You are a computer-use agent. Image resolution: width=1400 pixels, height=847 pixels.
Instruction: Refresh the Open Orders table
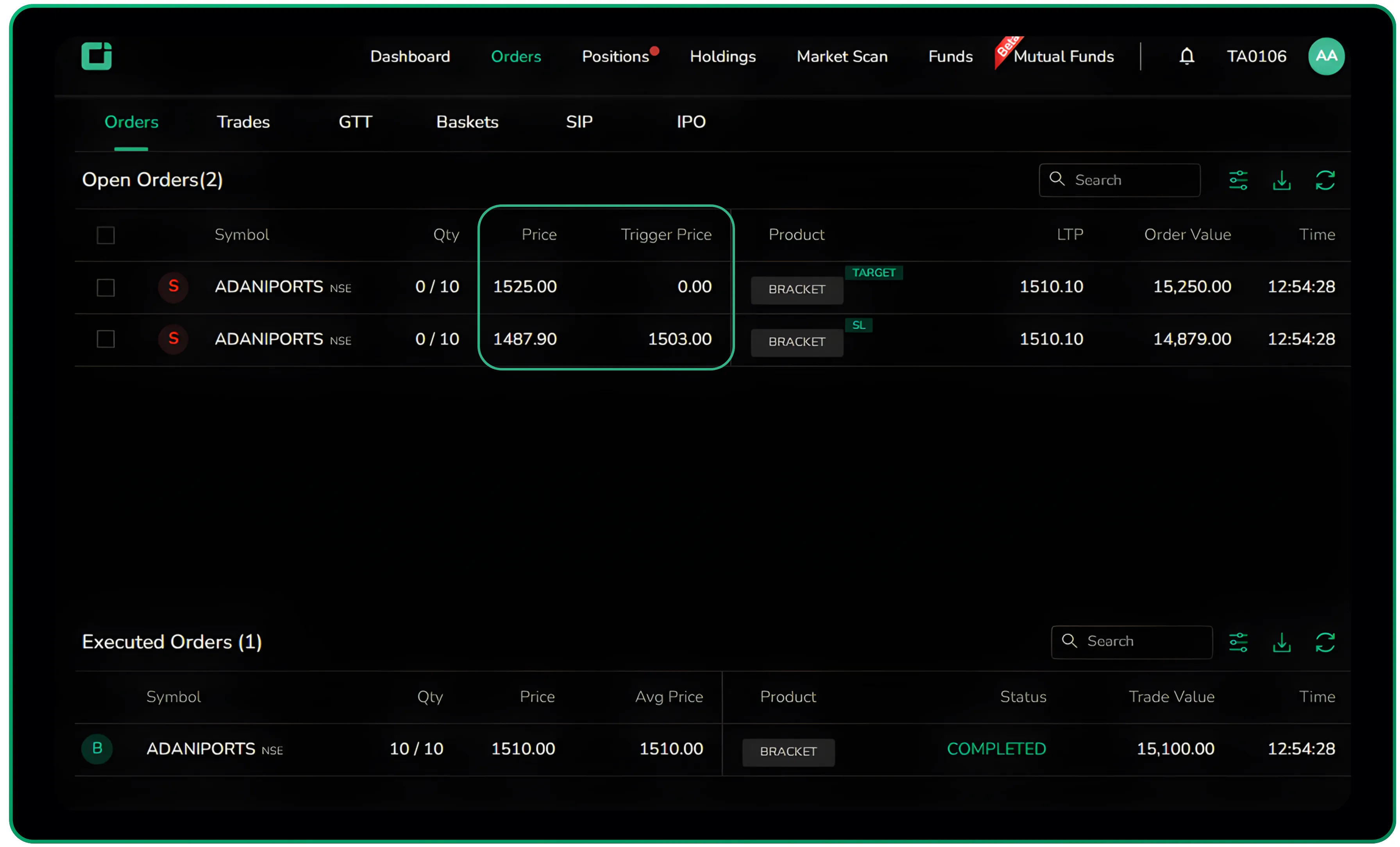point(1326,180)
